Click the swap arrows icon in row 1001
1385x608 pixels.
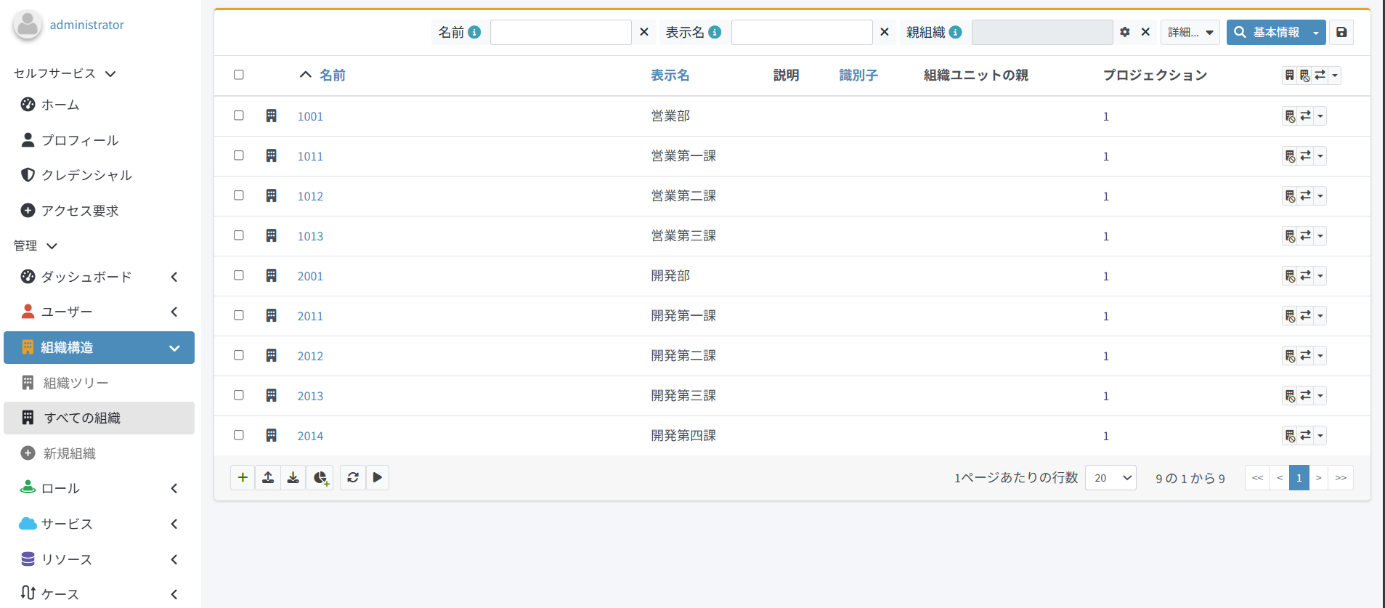(1305, 117)
